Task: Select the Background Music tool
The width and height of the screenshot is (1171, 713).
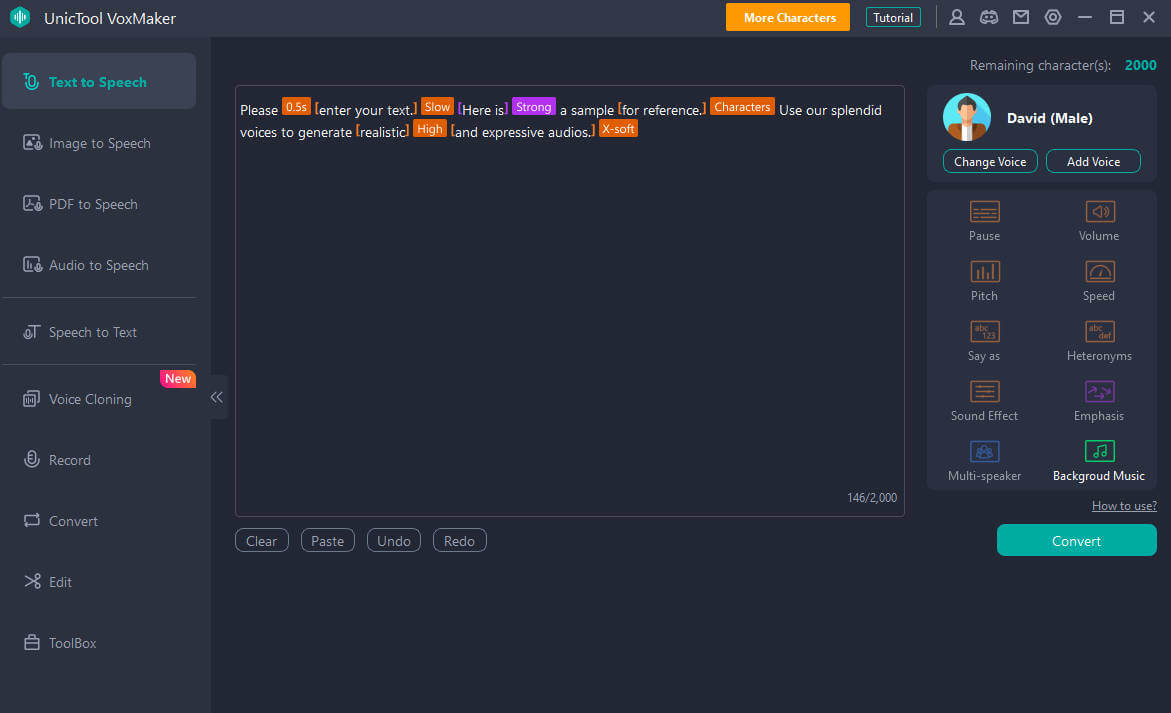Action: coord(1099,452)
